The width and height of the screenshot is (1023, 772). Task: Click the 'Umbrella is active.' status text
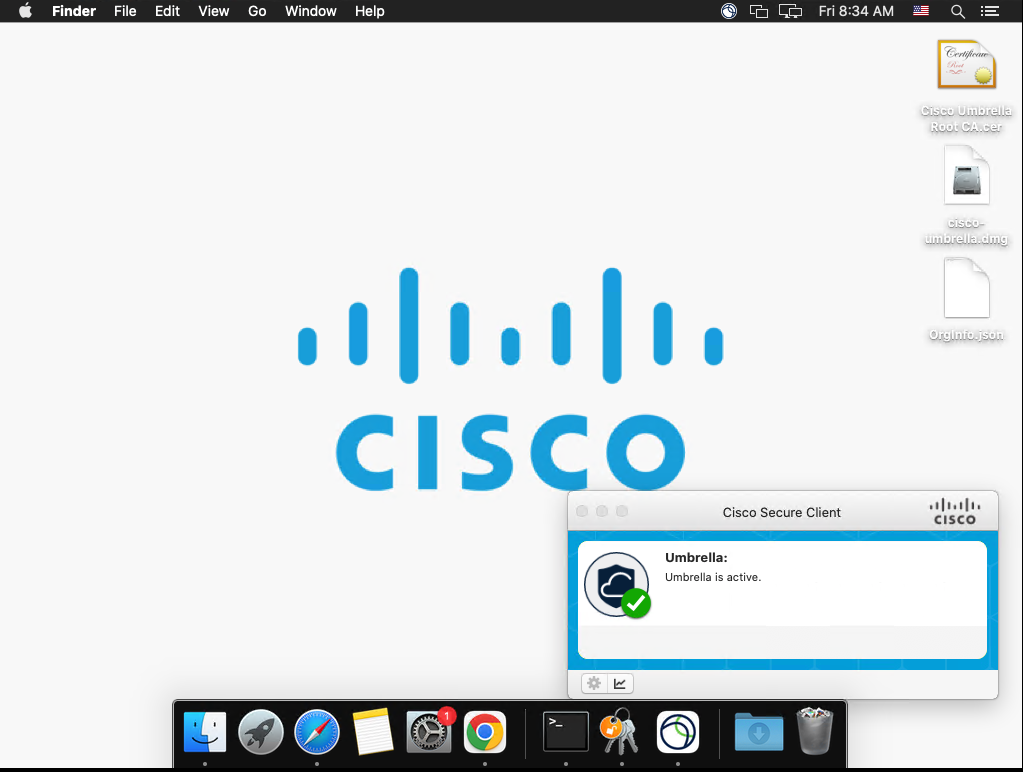(712, 577)
